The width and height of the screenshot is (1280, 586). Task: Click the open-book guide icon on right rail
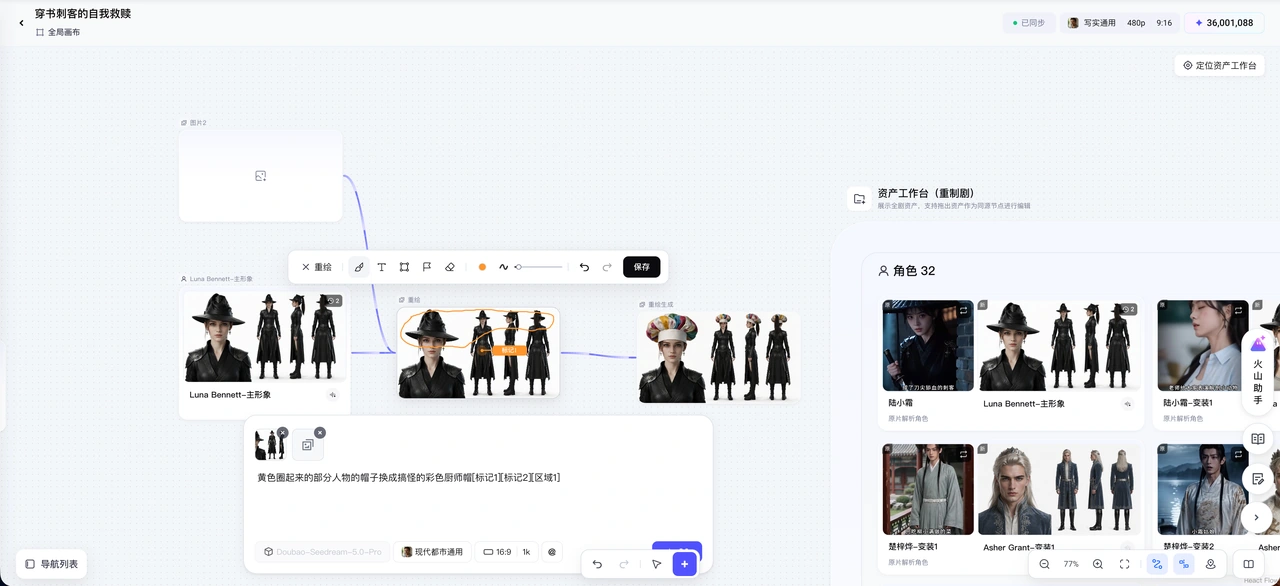[x=1258, y=439]
